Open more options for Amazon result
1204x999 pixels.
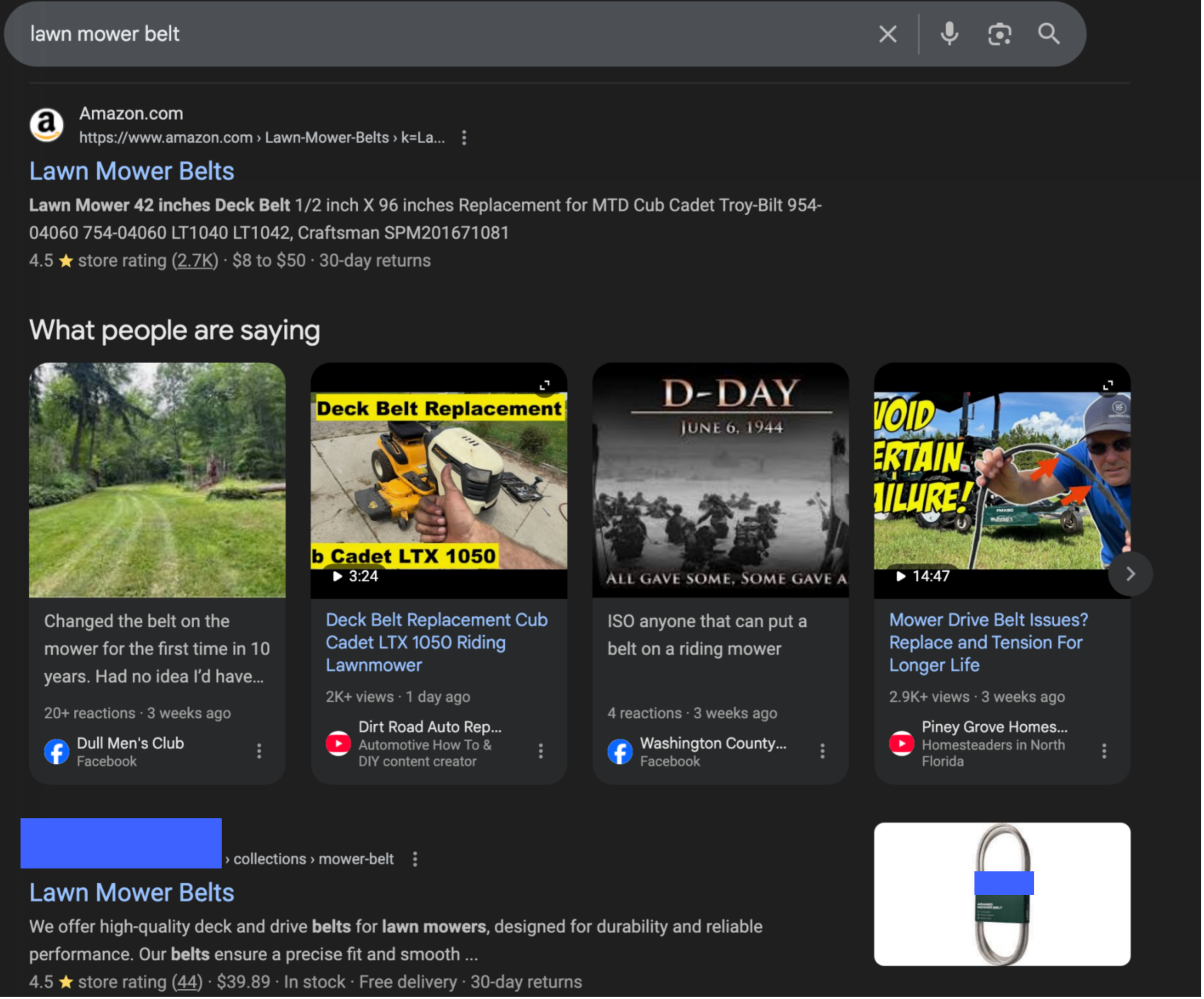click(x=464, y=138)
